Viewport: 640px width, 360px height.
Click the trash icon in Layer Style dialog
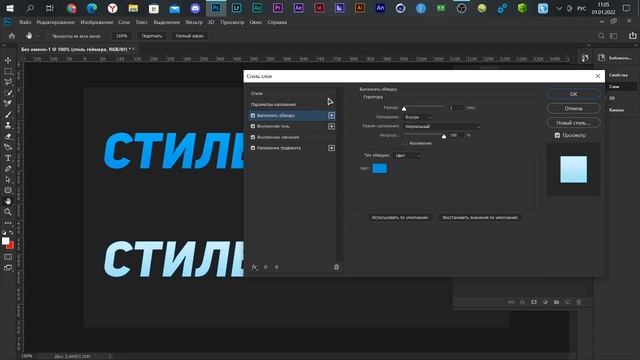336,267
